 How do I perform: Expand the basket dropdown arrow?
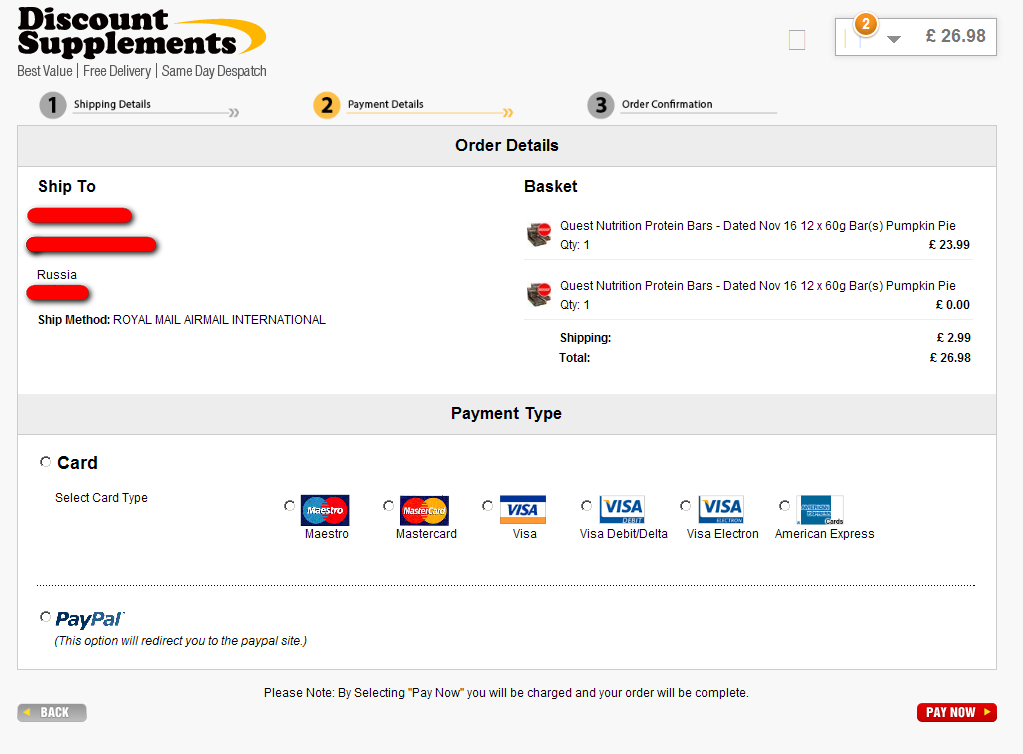pos(894,39)
